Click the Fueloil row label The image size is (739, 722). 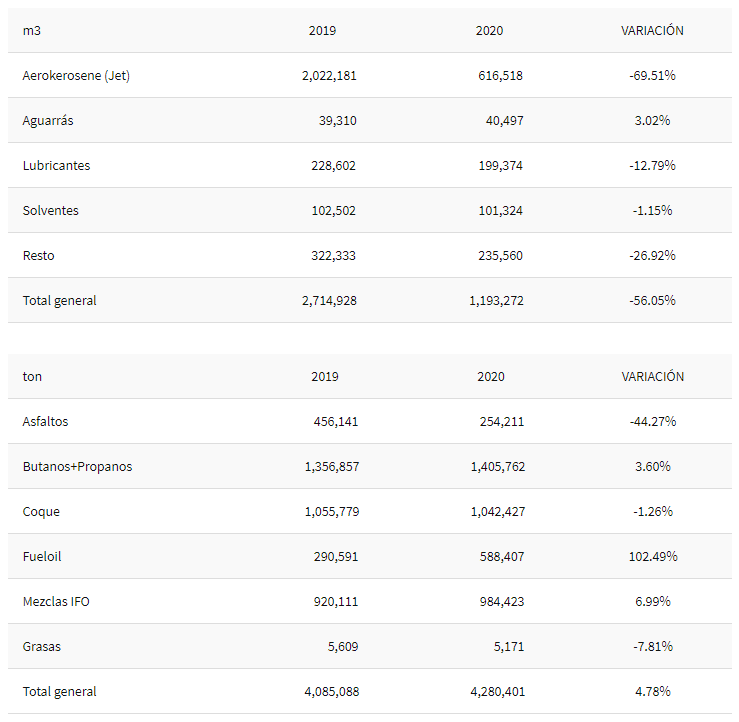click(42, 557)
